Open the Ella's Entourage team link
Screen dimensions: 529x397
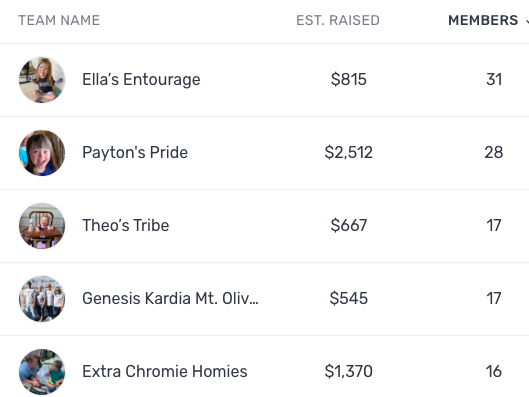pyautogui.click(x=141, y=80)
